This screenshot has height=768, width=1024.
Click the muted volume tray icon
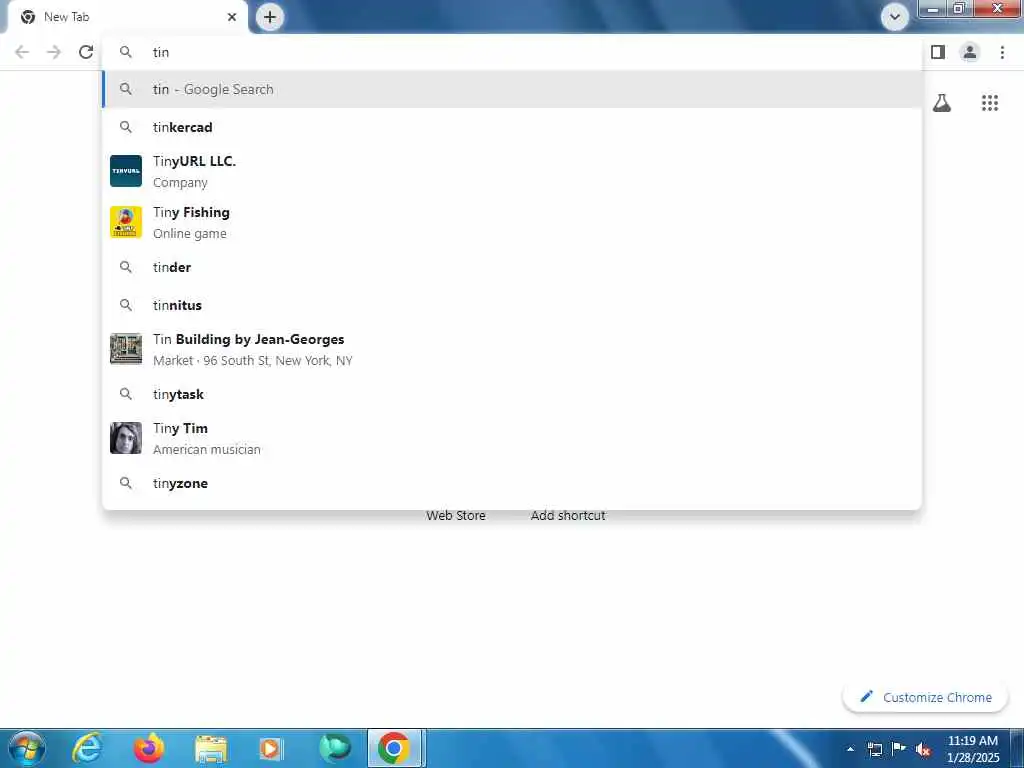click(x=923, y=749)
